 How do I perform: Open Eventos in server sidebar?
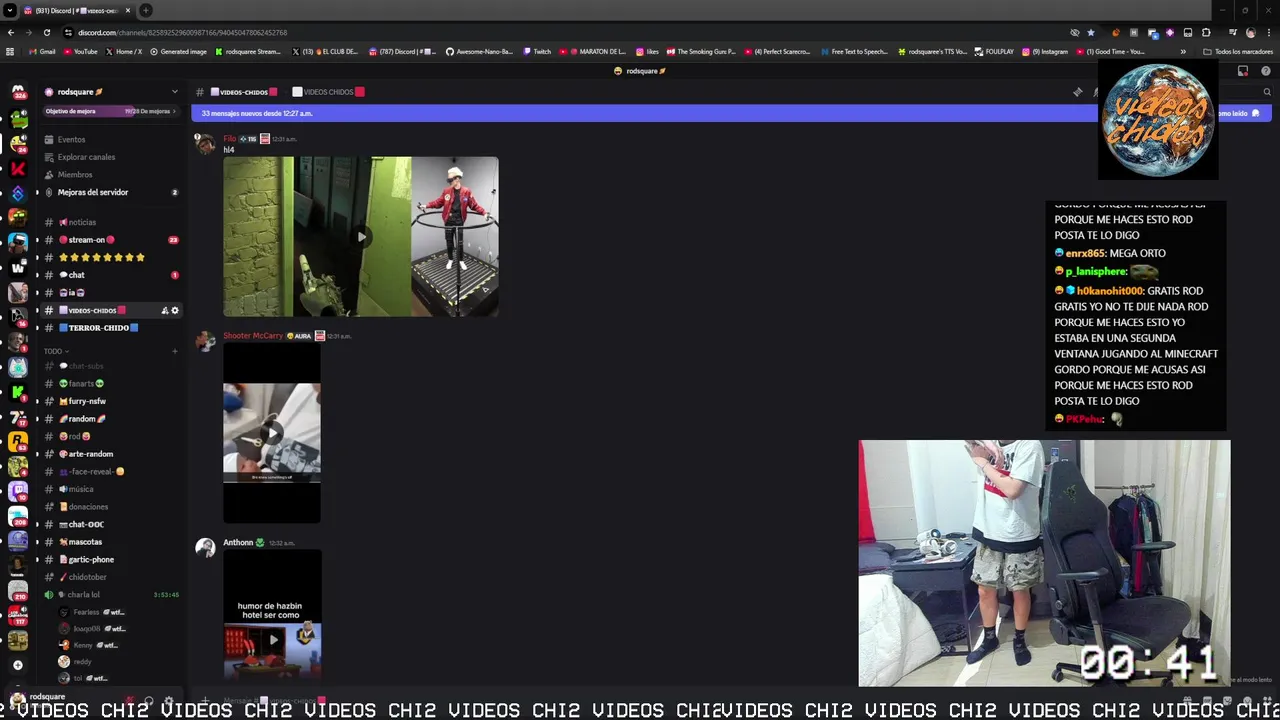tap(112, 139)
